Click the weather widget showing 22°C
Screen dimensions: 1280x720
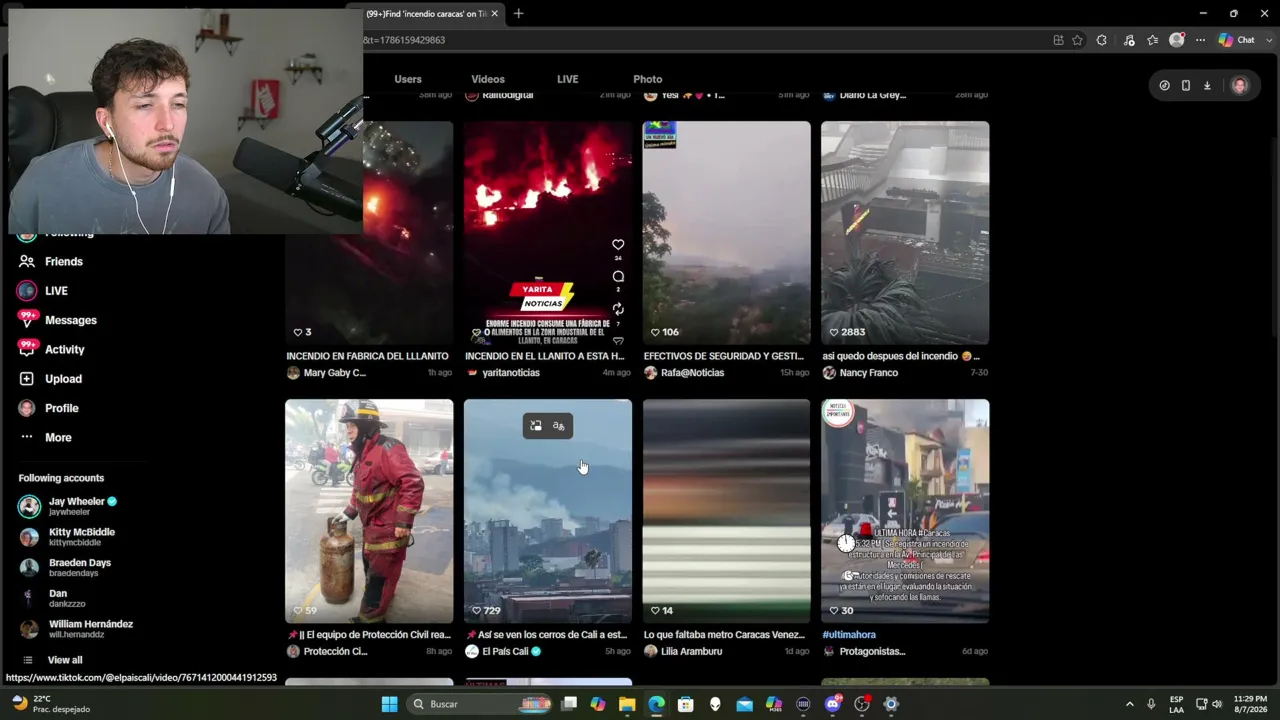click(x=50, y=704)
